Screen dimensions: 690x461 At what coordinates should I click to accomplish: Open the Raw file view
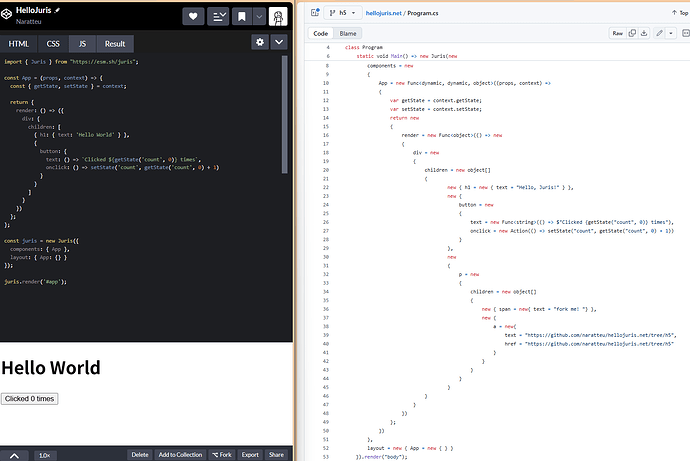(x=617, y=33)
